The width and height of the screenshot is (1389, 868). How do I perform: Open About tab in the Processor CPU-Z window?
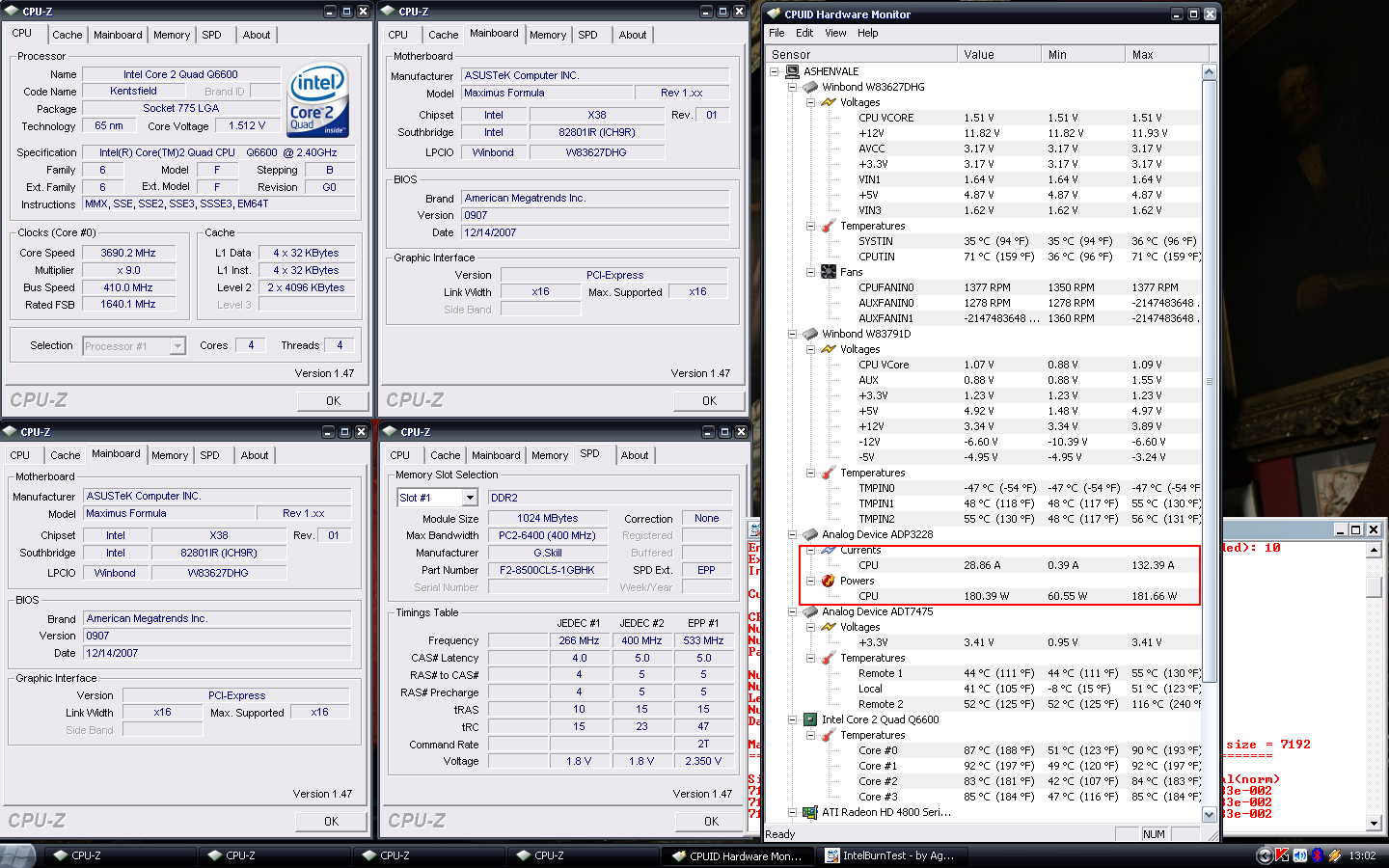[x=257, y=35]
